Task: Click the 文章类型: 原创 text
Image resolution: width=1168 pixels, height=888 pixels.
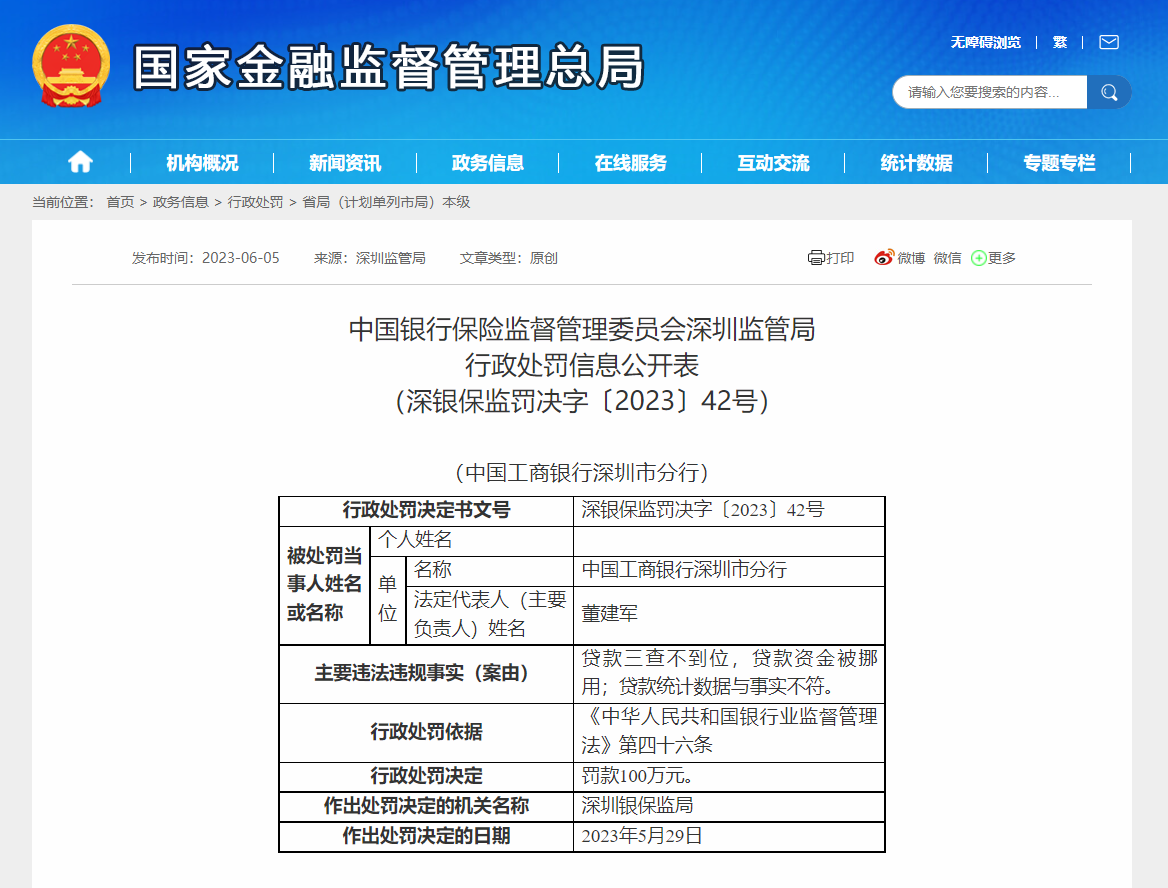Action: click(509, 258)
